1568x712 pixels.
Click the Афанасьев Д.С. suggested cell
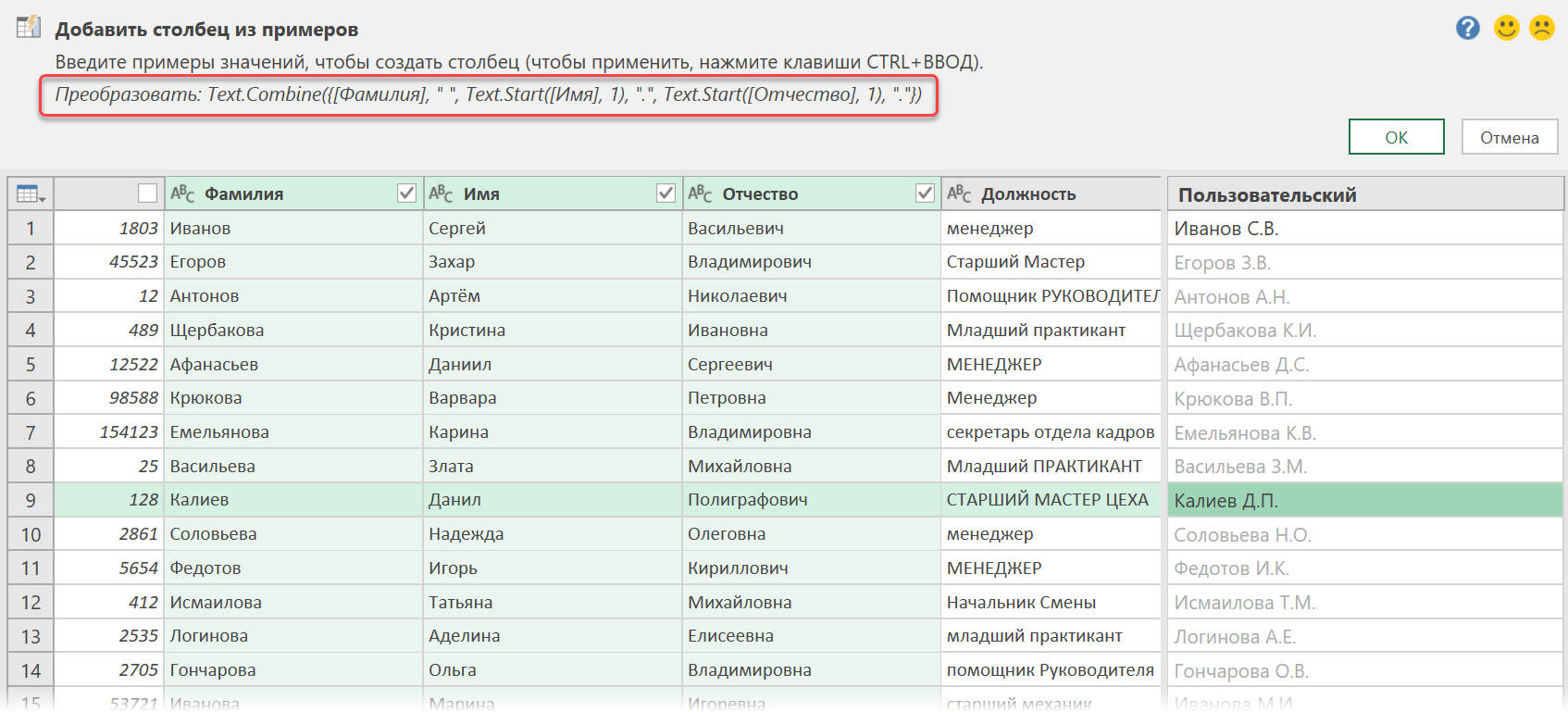click(x=1365, y=365)
